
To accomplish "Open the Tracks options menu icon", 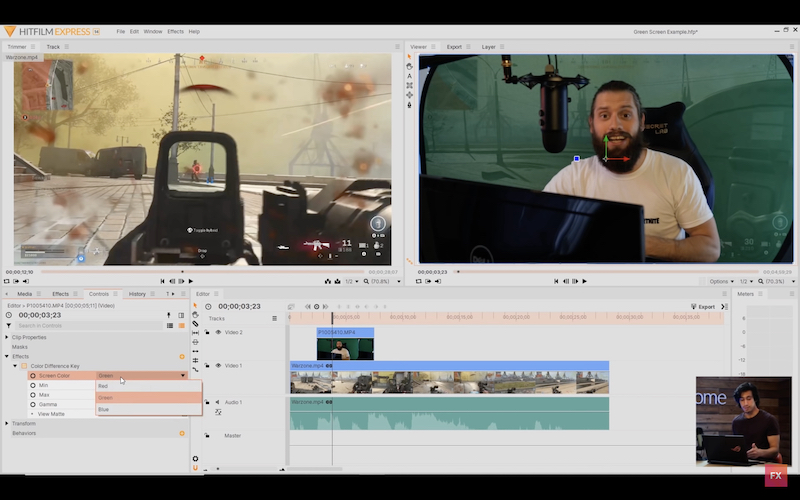I will (274, 318).
